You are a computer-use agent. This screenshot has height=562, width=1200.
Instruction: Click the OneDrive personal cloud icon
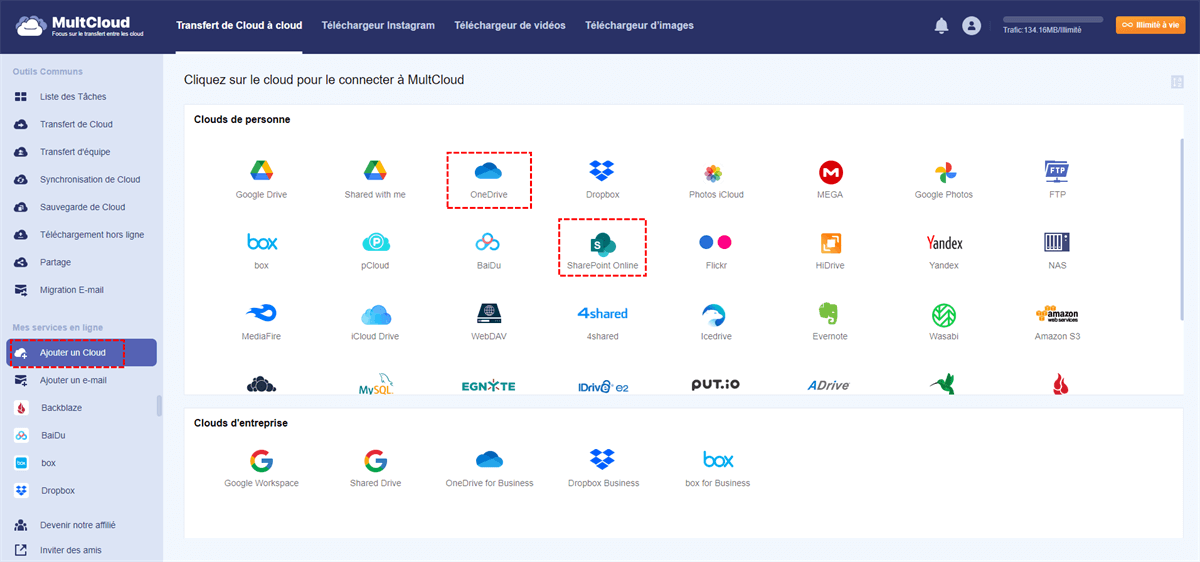click(488, 171)
